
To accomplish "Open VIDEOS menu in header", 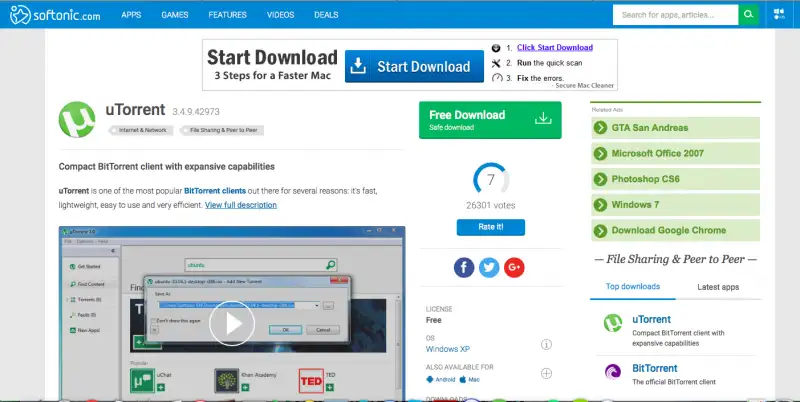I will (281, 15).
